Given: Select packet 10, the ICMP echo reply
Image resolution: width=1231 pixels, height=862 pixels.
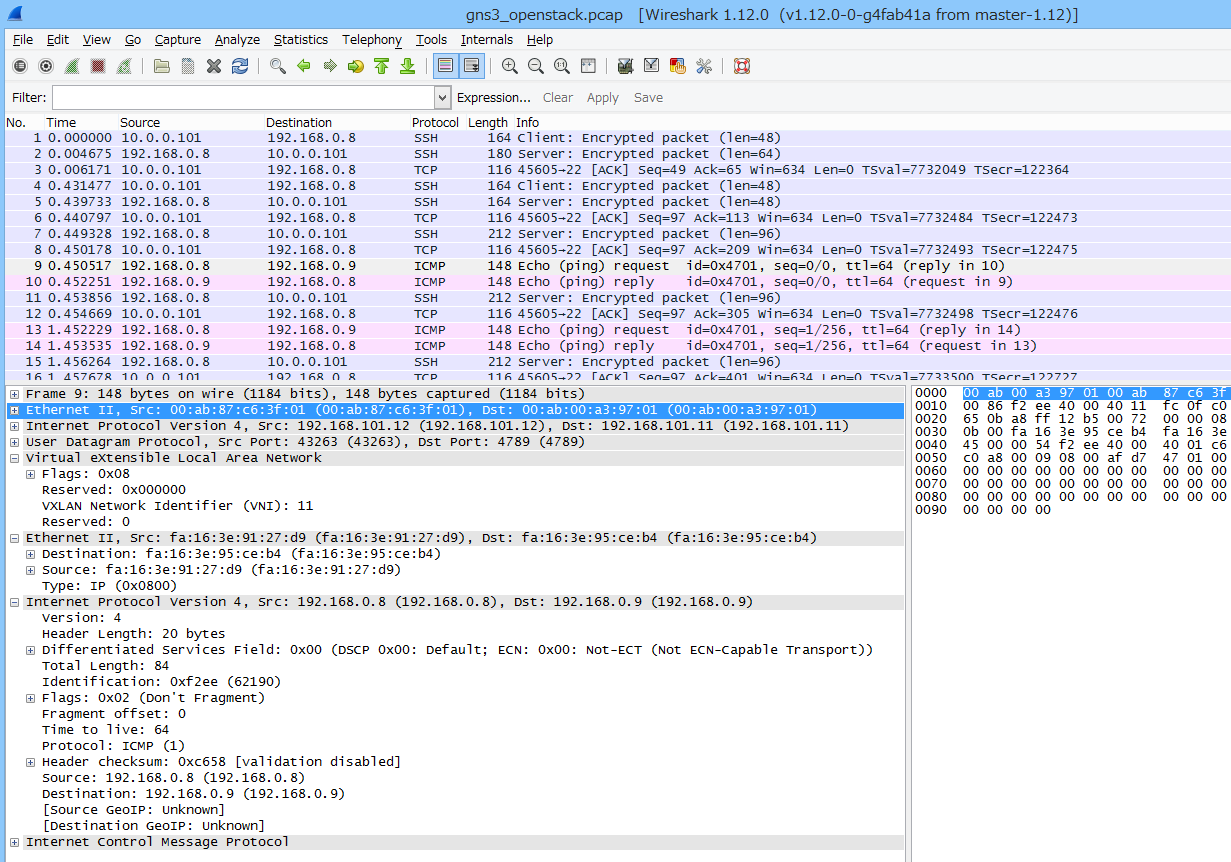Looking at the screenshot, I should click(300, 281).
